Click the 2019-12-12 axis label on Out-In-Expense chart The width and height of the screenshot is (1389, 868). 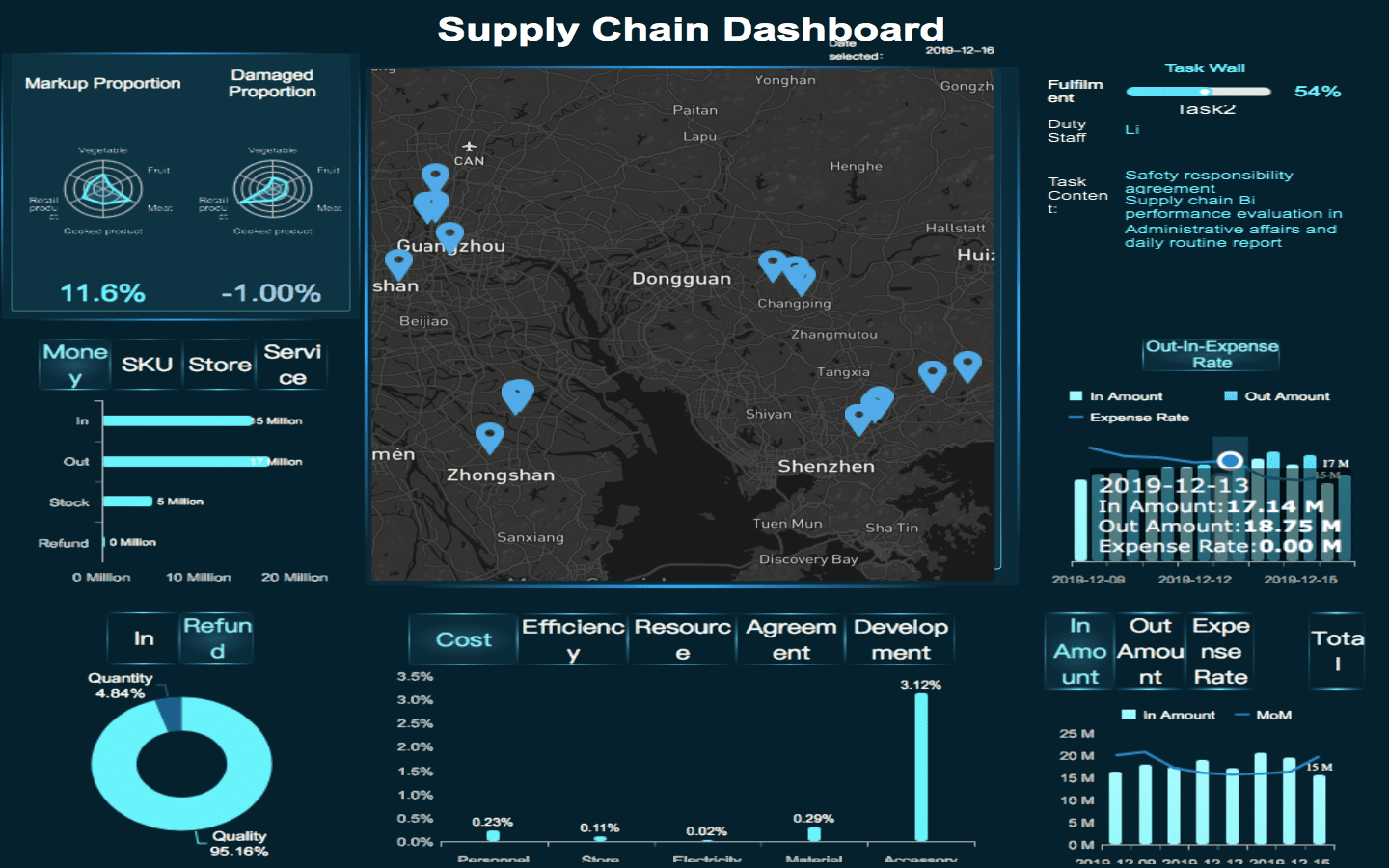point(1195,580)
